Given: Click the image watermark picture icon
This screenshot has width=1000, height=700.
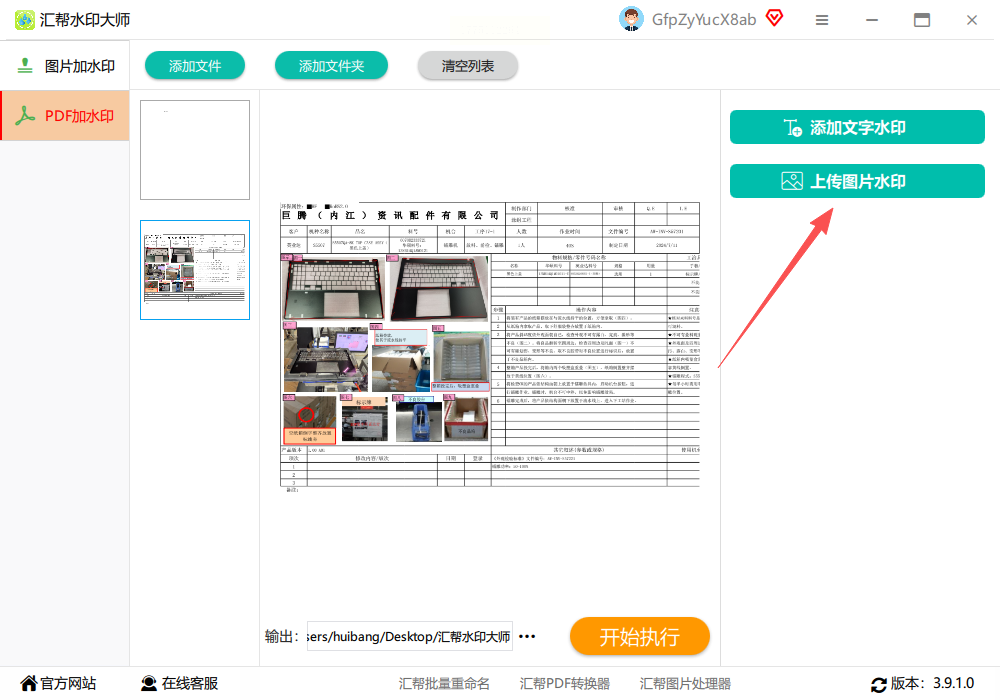Looking at the screenshot, I should coord(792,181).
